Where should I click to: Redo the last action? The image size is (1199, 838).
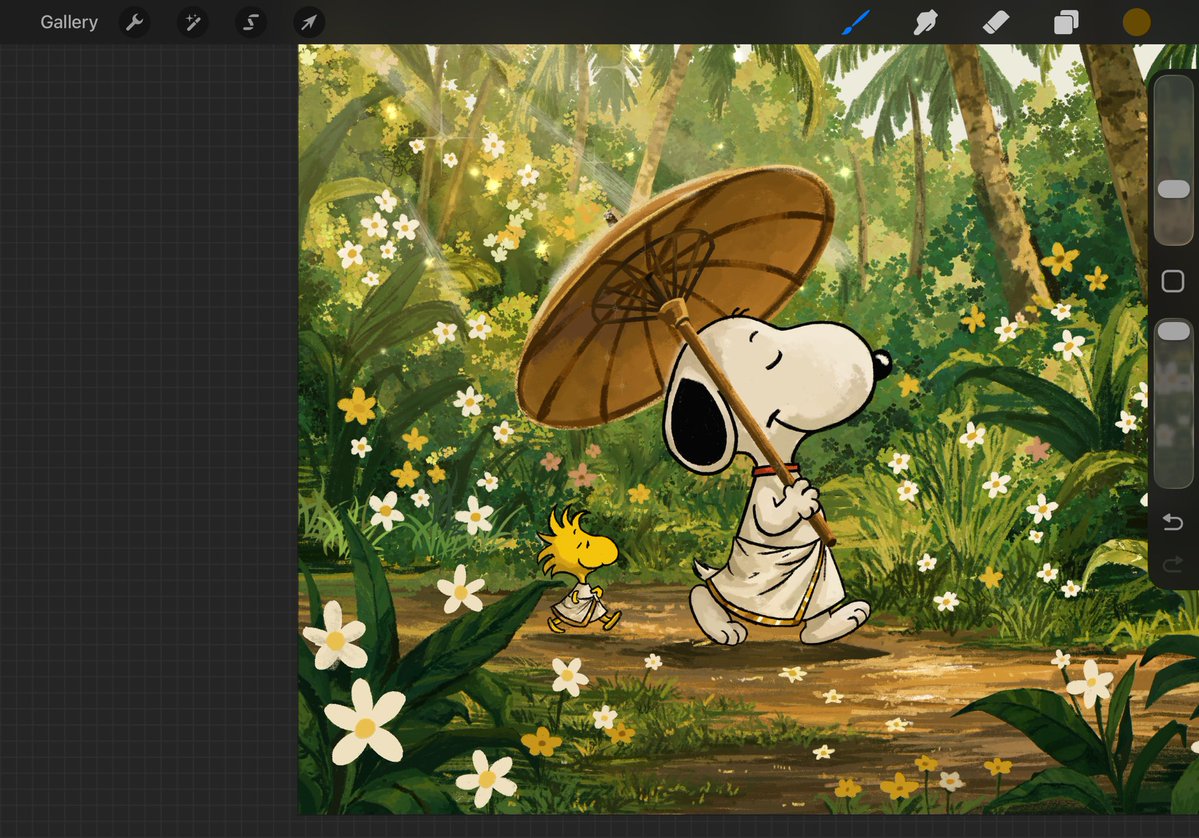pyautogui.click(x=1172, y=565)
